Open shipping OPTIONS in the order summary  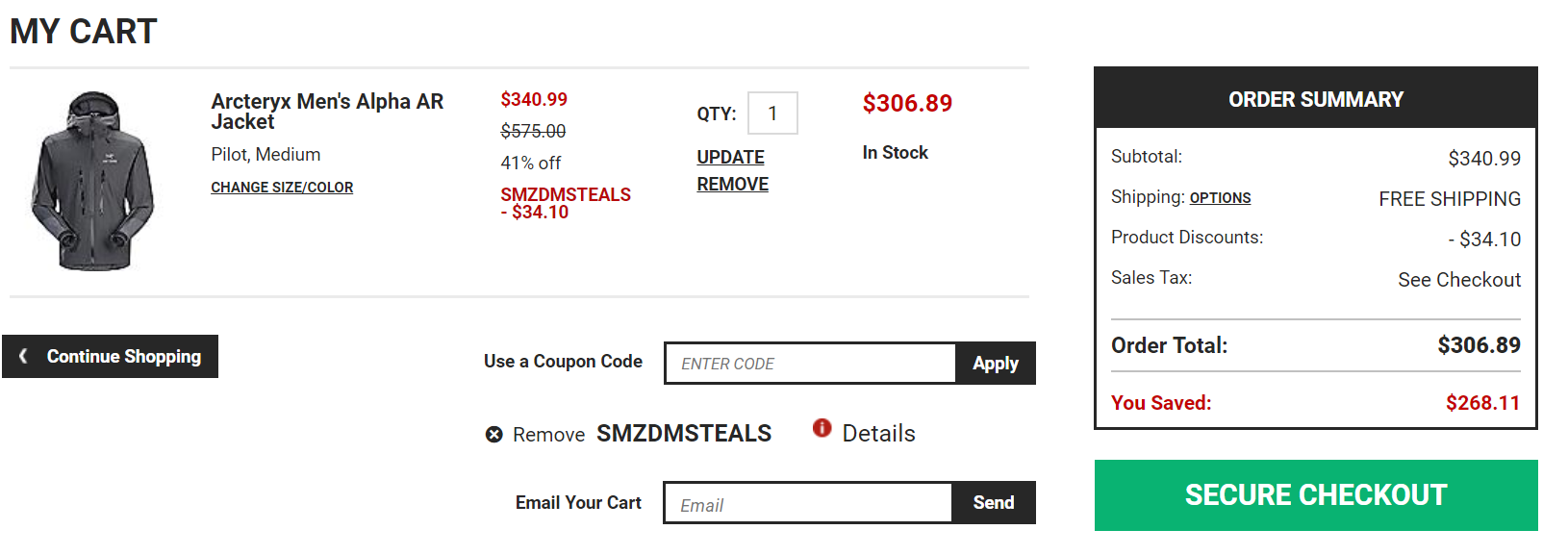pos(1220,198)
